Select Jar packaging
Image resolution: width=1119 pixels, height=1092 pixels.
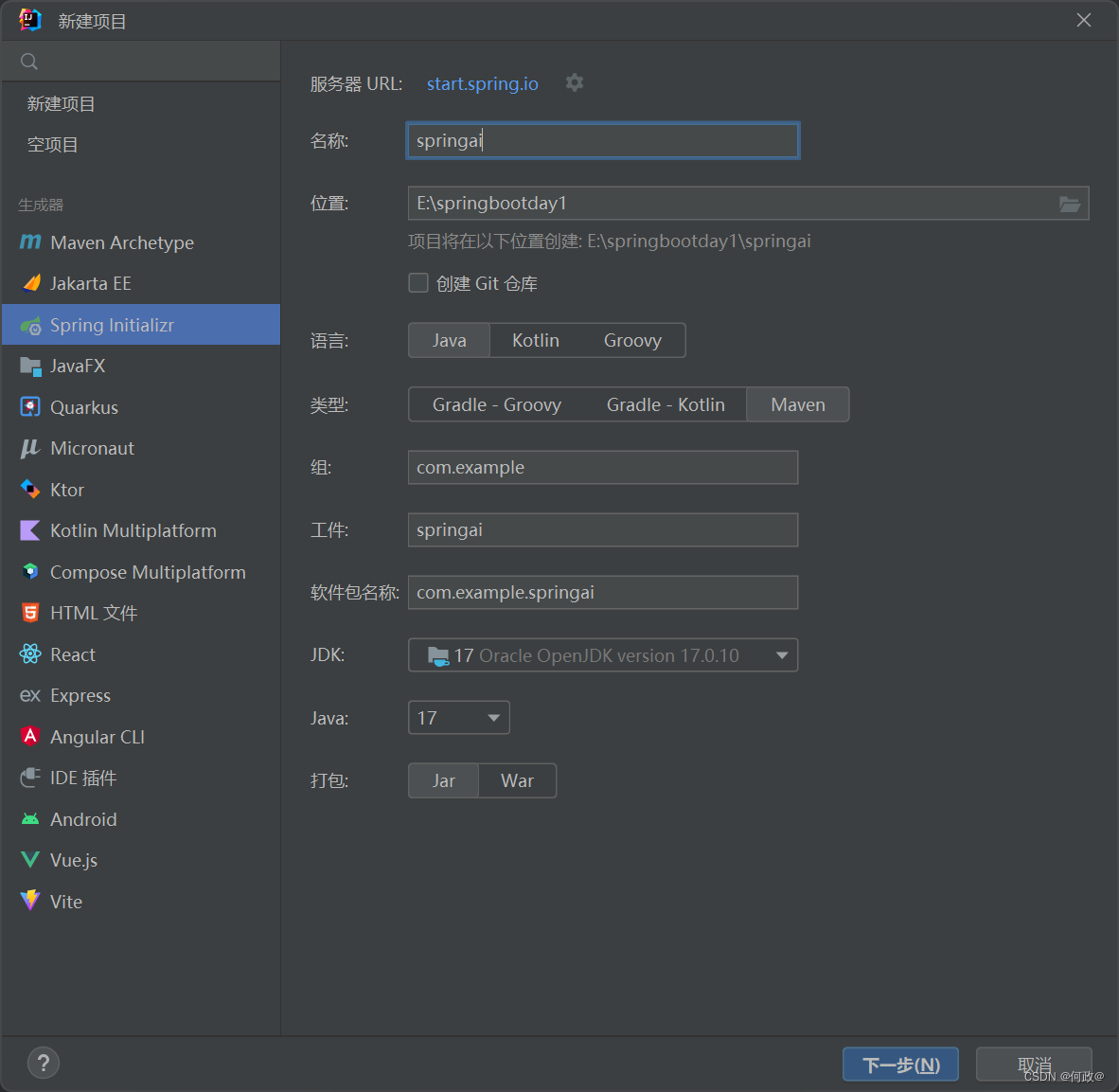(443, 780)
